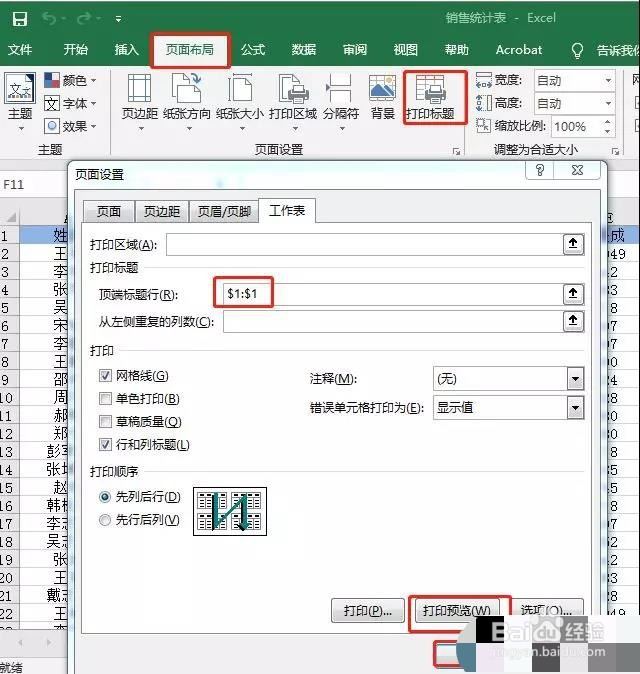Increase 缩放比例 scale with up arrow
The width and height of the screenshot is (640, 674).
(x=607, y=122)
